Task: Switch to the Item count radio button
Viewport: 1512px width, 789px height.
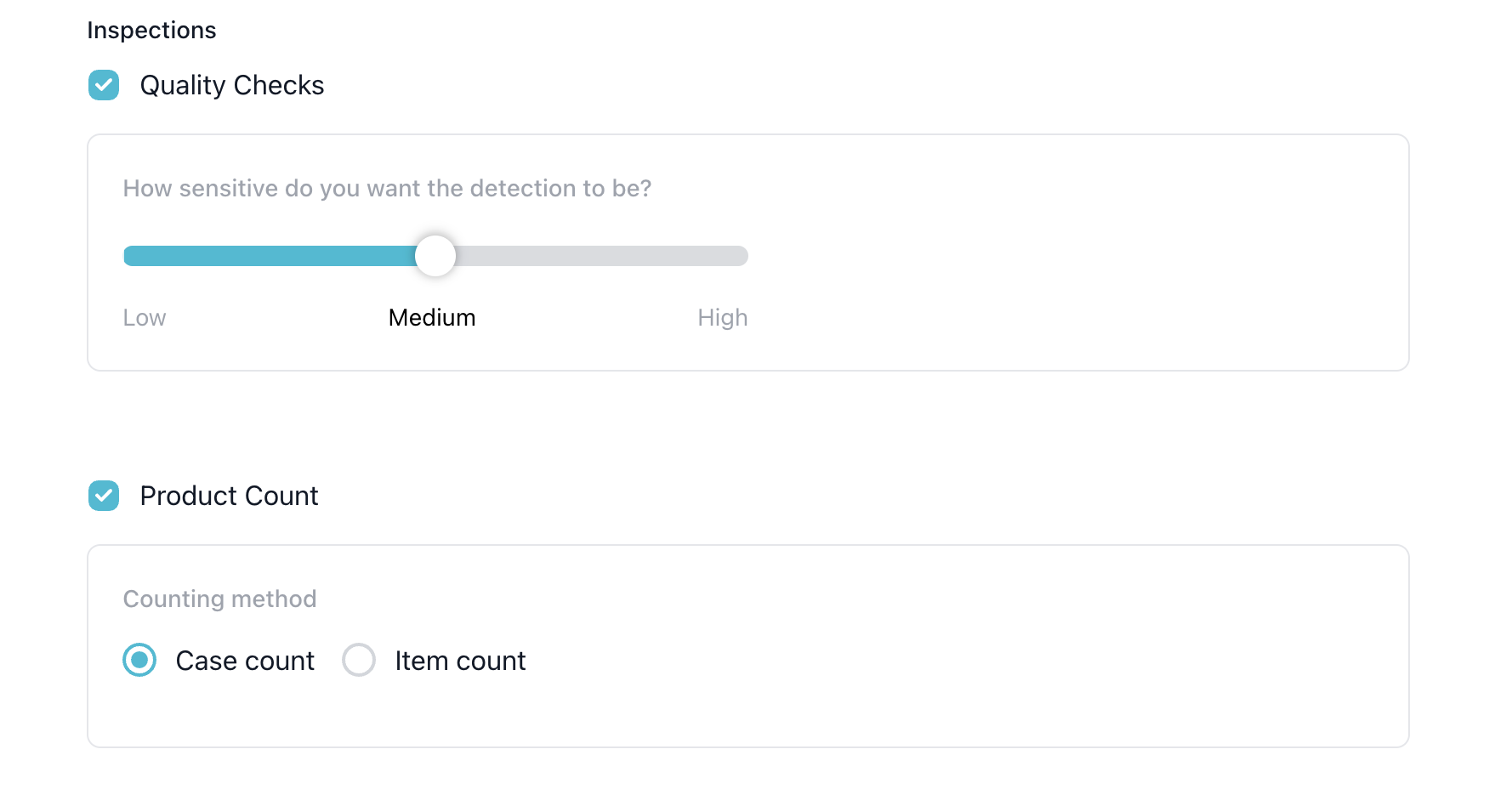Action: [x=359, y=660]
